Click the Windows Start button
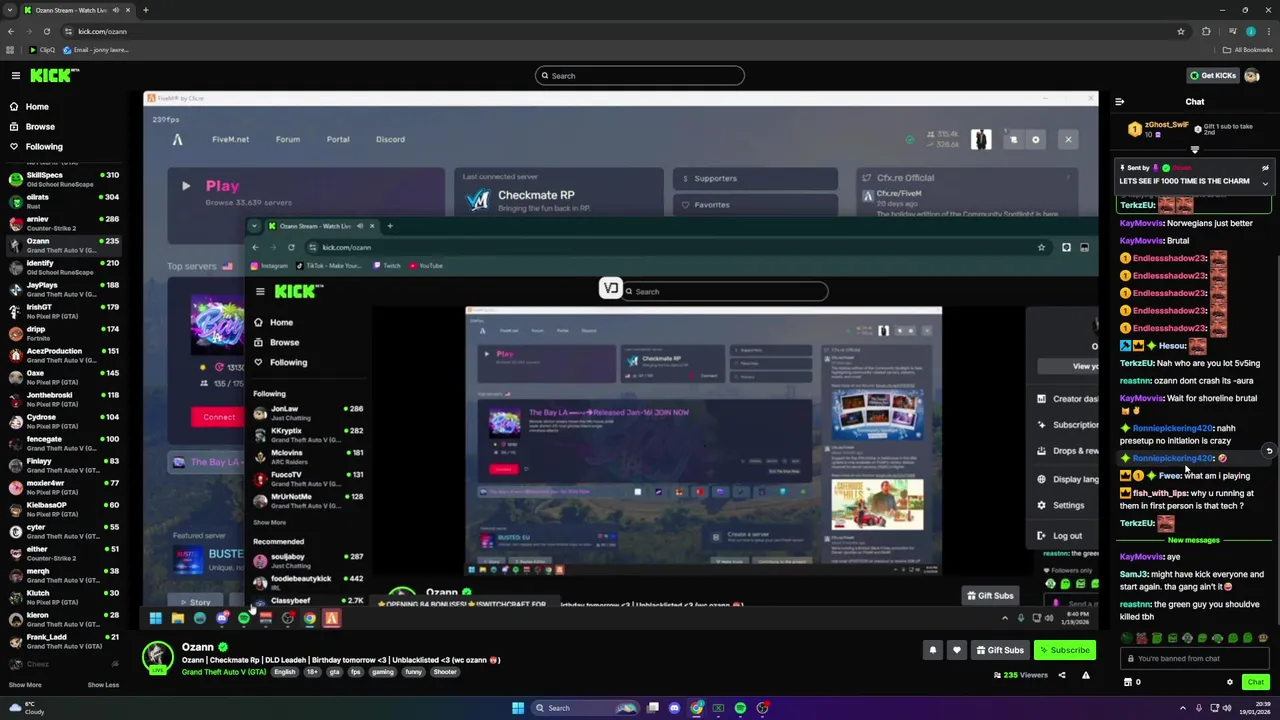 [517, 708]
